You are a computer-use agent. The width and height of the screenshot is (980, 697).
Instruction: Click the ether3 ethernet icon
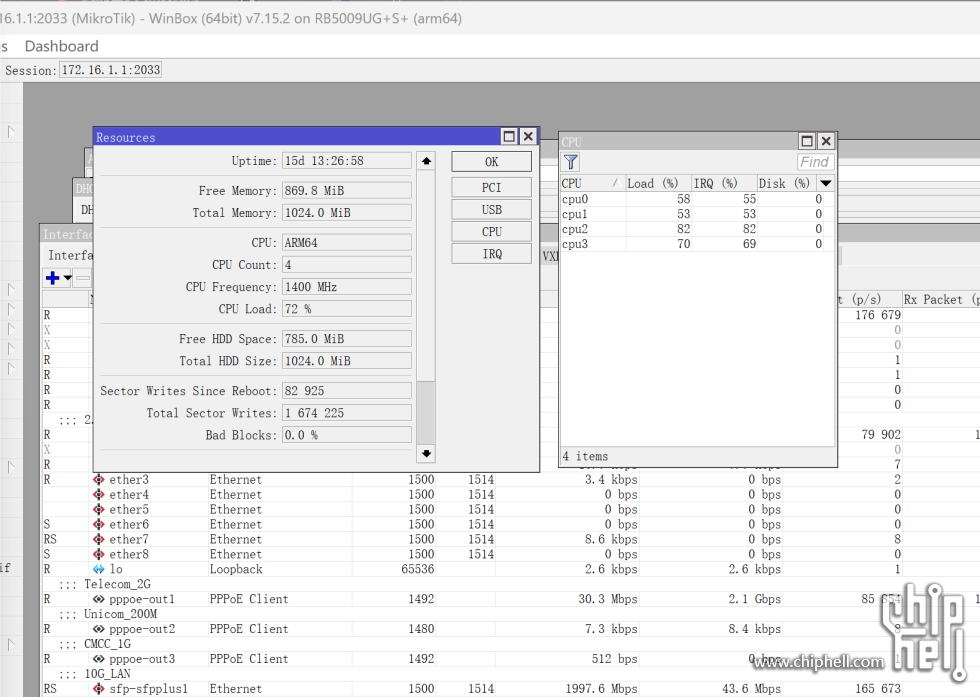pos(99,479)
